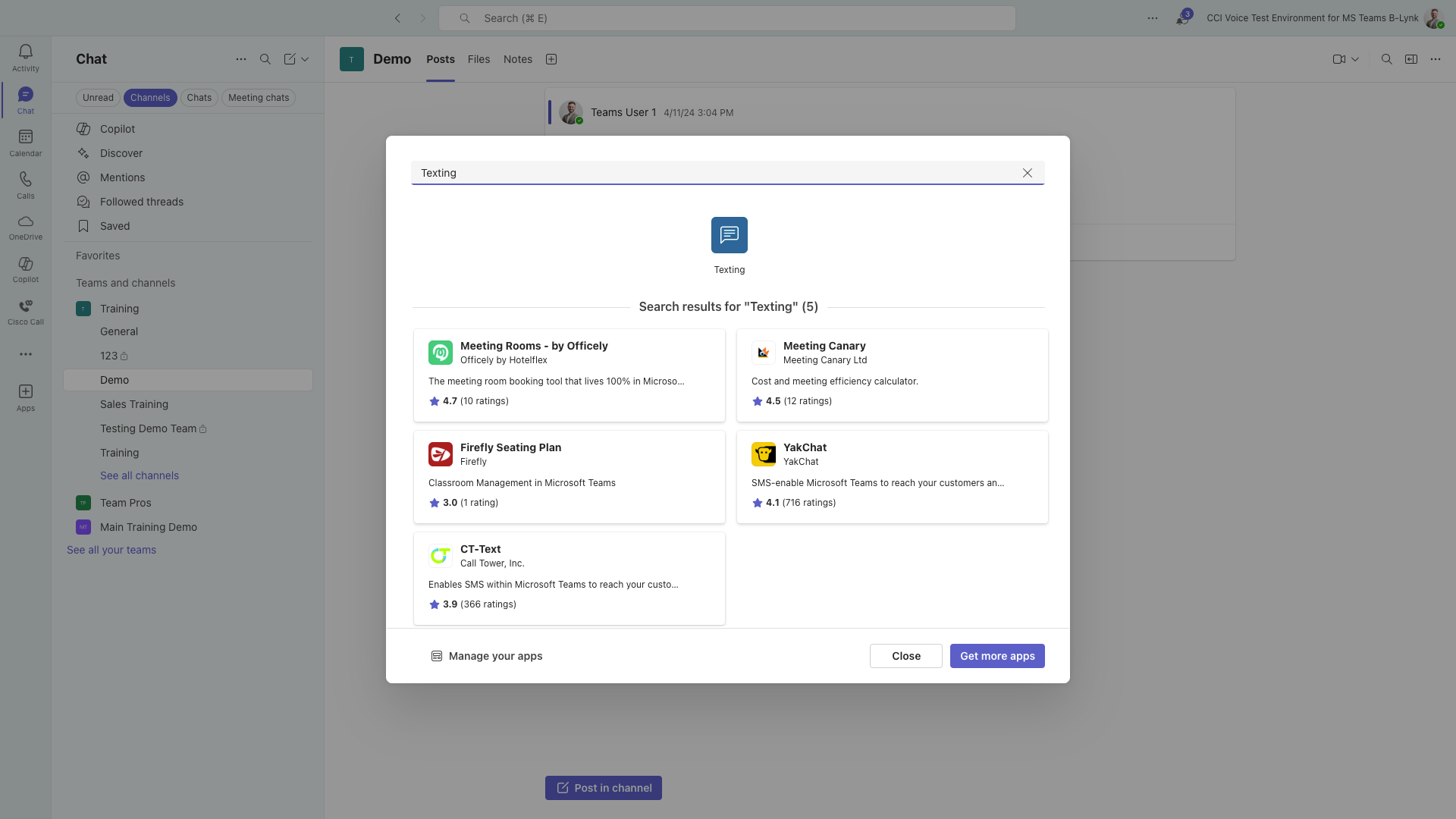Open the Activity feed
Image resolution: width=1456 pixels, height=819 pixels.
pos(26,57)
